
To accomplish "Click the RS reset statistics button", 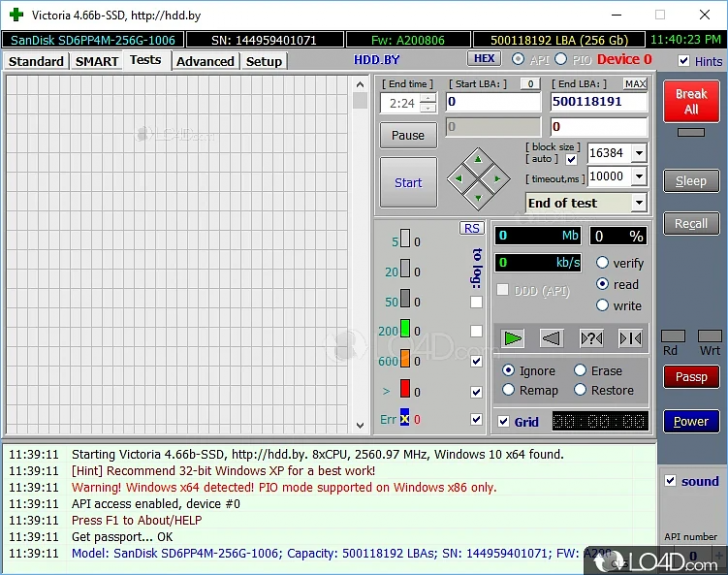I will pyautogui.click(x=472, y=228).
